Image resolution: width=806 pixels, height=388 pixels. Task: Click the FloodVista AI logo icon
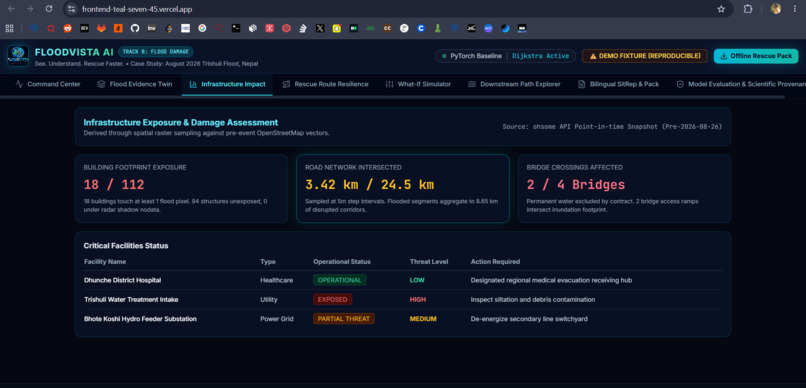(18, 56)
